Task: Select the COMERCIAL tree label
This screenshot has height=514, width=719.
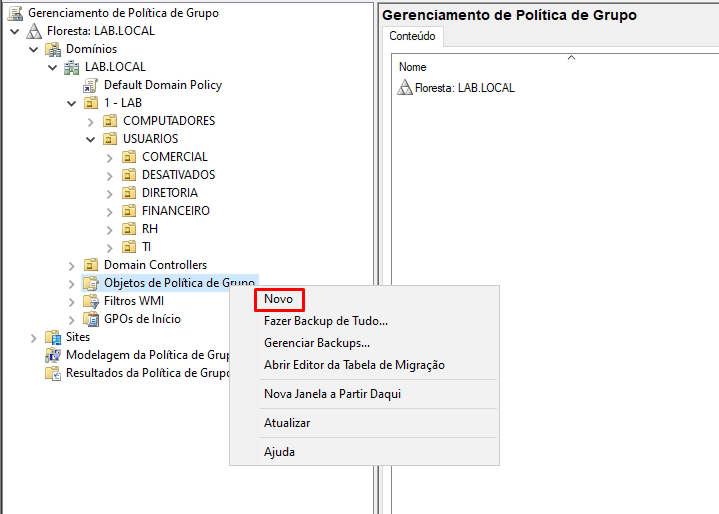Action: [x=174, y=157]
